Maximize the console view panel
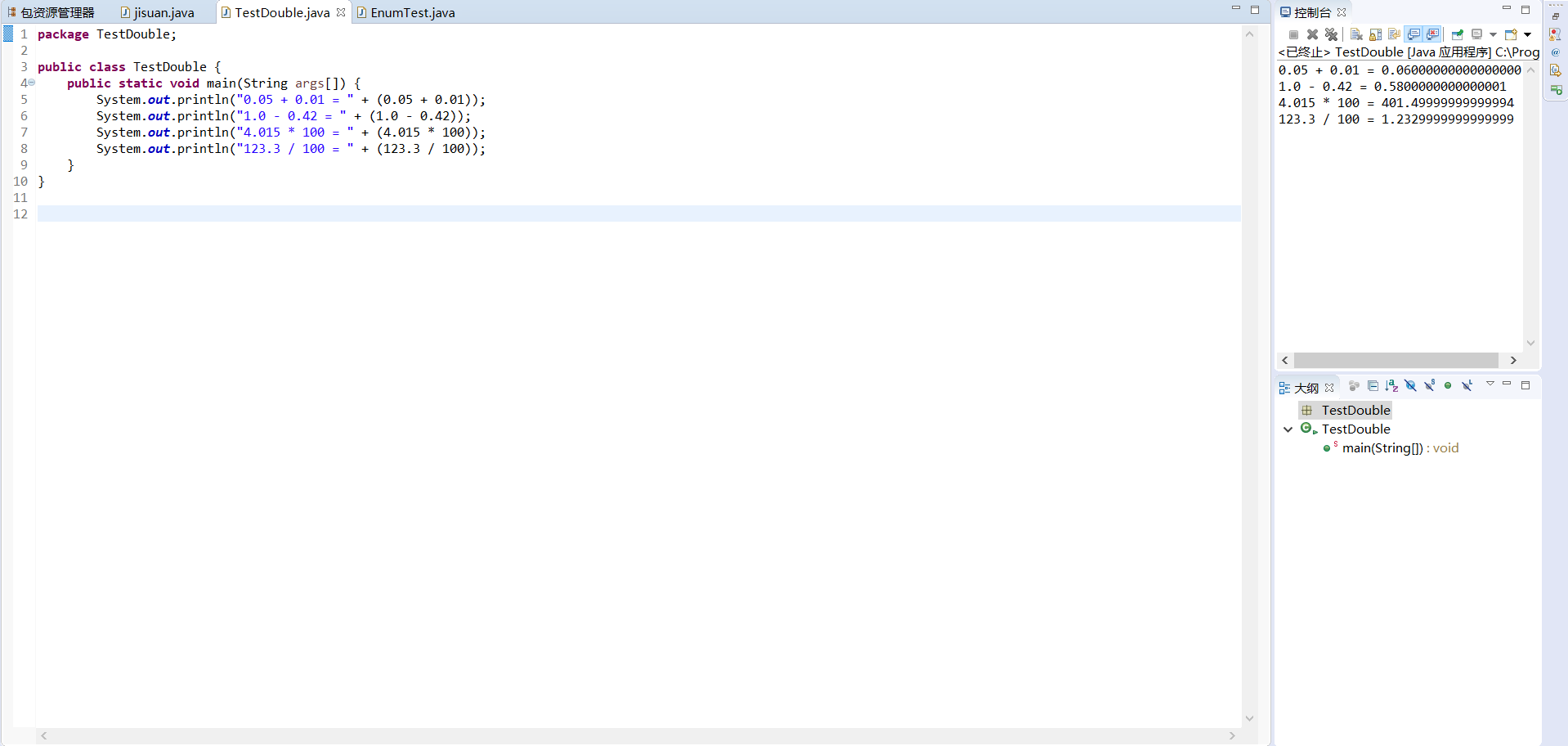 (1525, 10)
